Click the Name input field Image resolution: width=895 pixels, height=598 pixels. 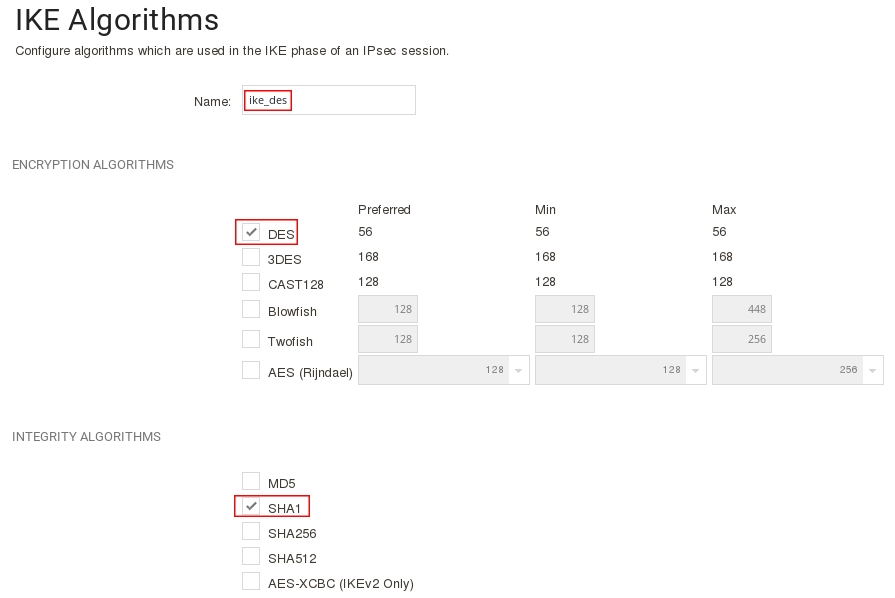point(328,100)
